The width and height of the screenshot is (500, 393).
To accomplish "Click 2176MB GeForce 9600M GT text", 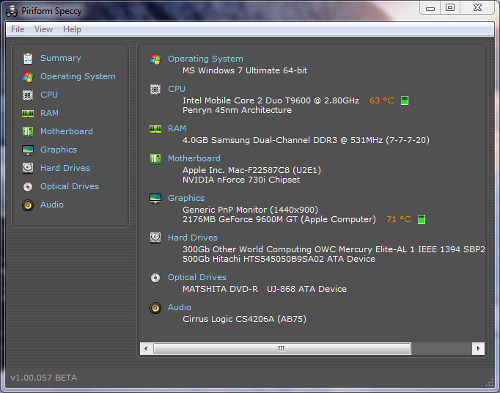I will pos(279,219).
